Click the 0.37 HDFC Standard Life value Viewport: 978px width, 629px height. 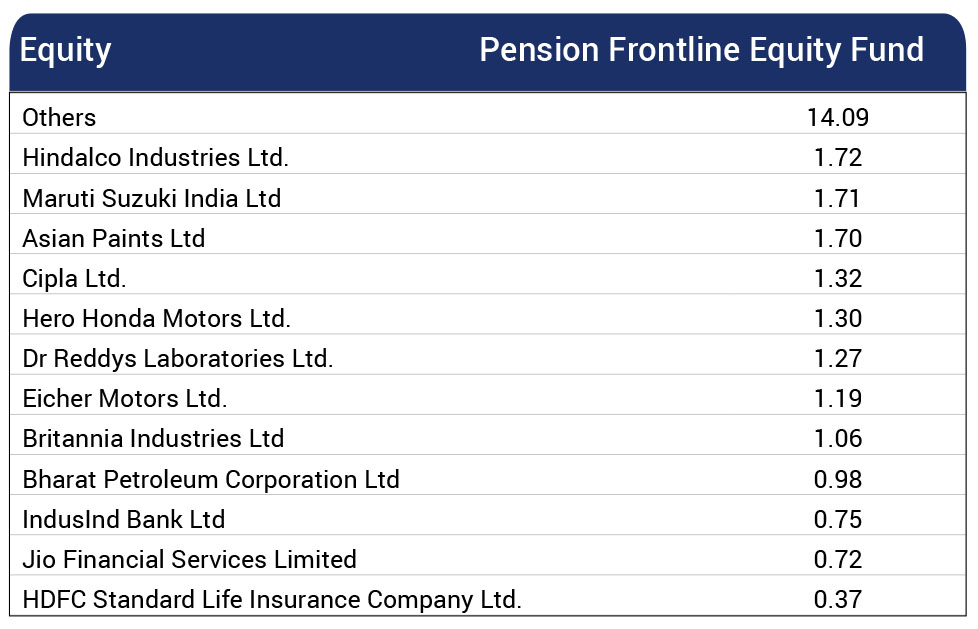(838, 599)
